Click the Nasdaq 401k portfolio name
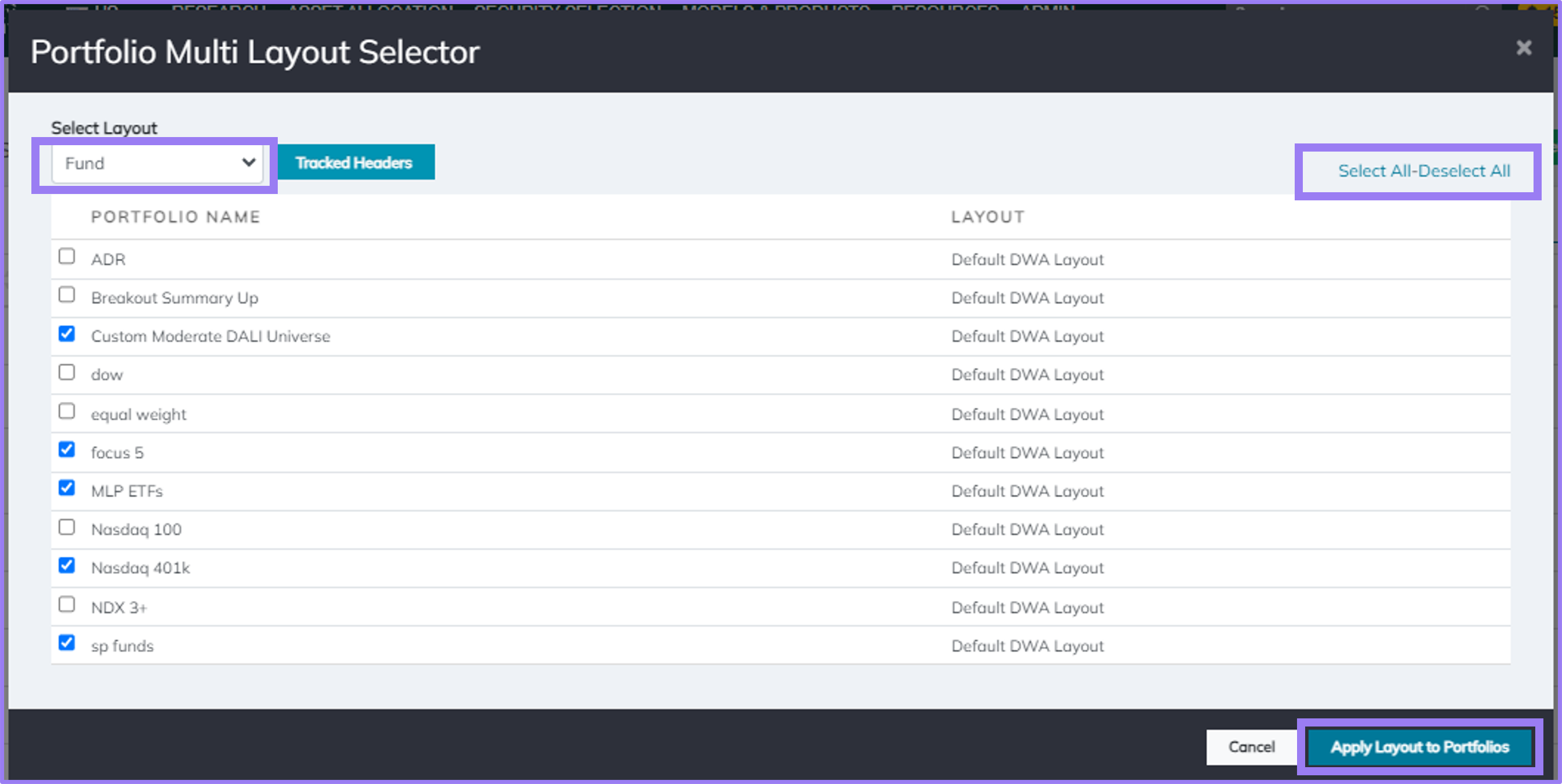1562x784 pixels. 141,569
